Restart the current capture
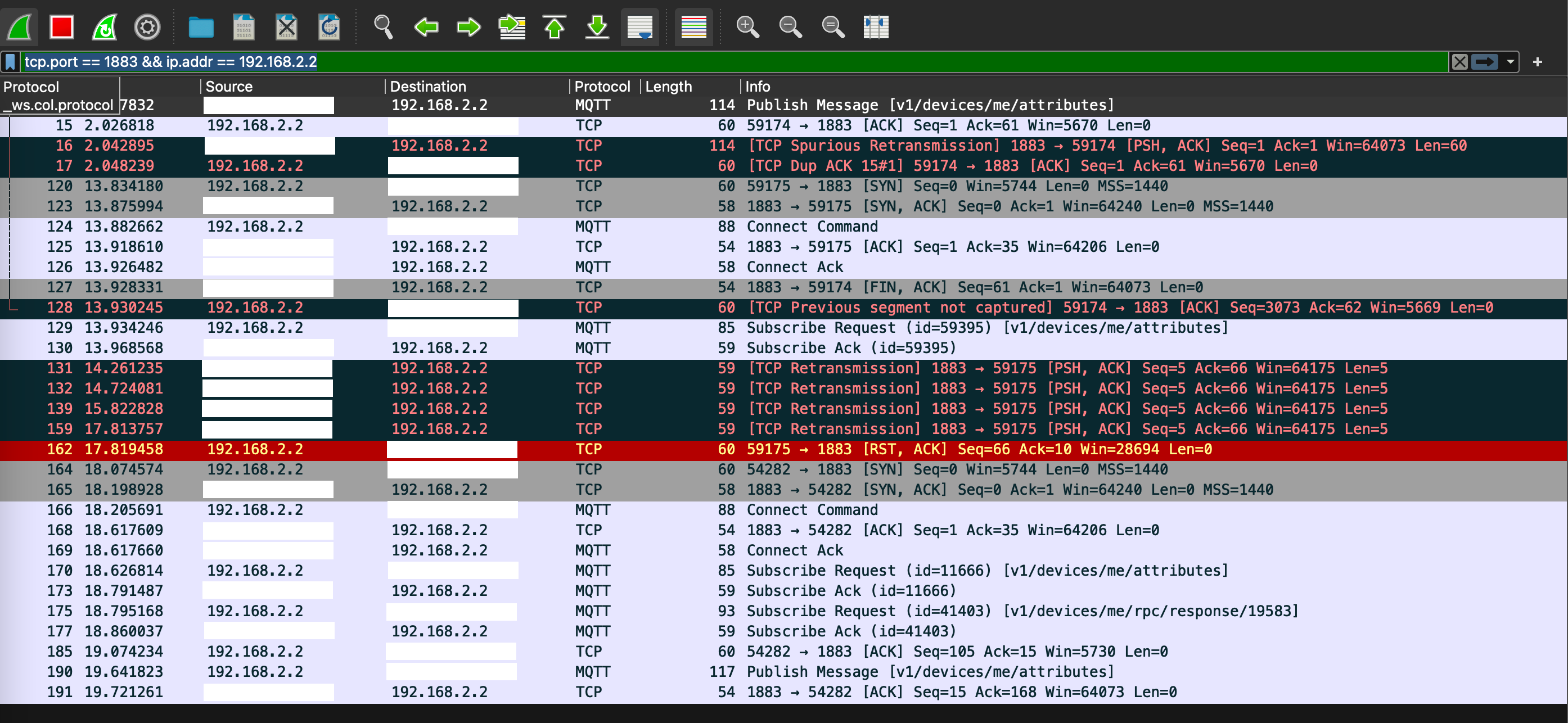The height and width of the screenshot is (723, 1568). (x=105, y=27)
